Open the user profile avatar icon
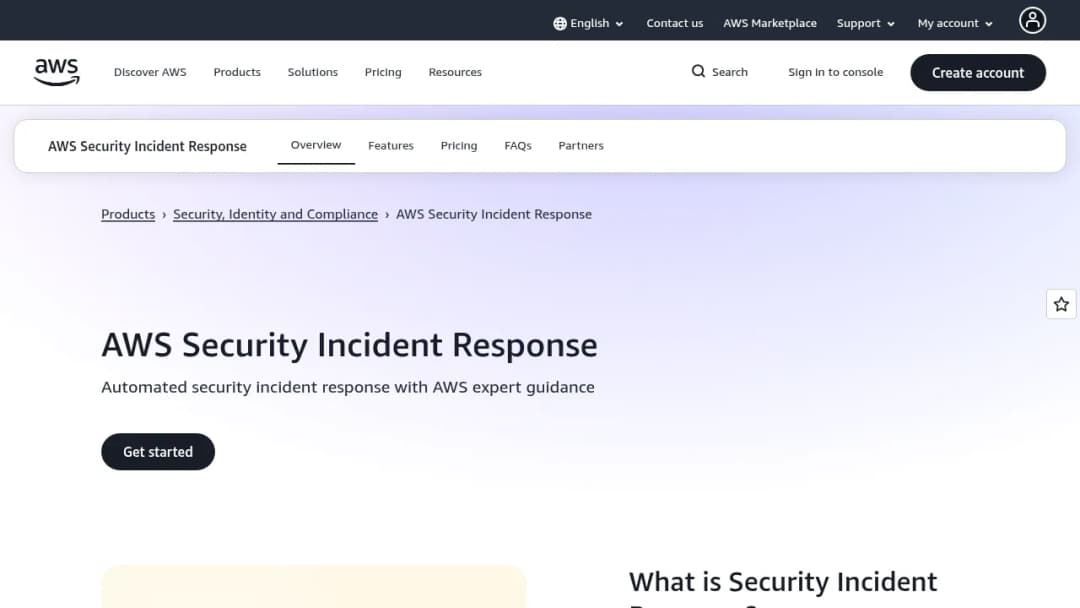The width and height of the screenshot is (1080, 608). click(1032, 21)
